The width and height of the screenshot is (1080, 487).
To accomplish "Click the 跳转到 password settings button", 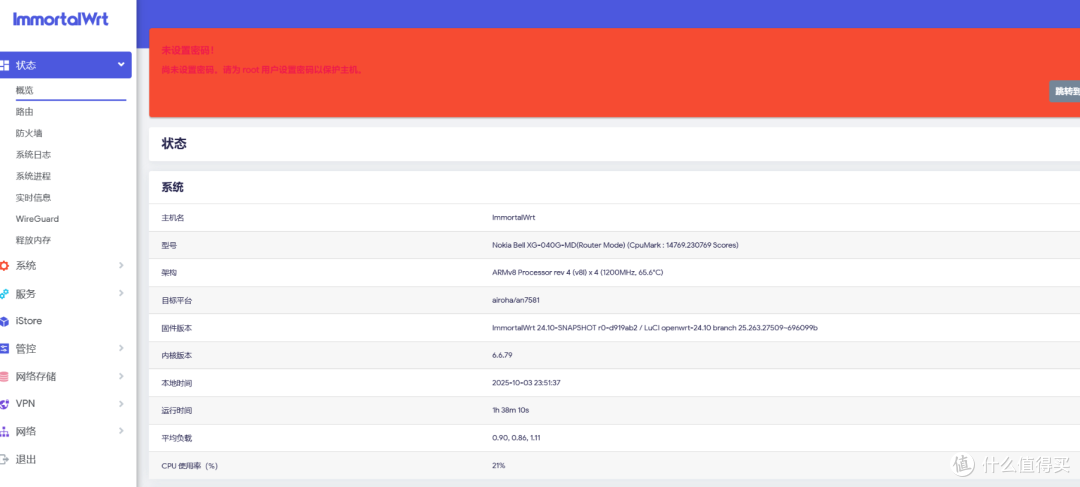I will pos(1065,91).
